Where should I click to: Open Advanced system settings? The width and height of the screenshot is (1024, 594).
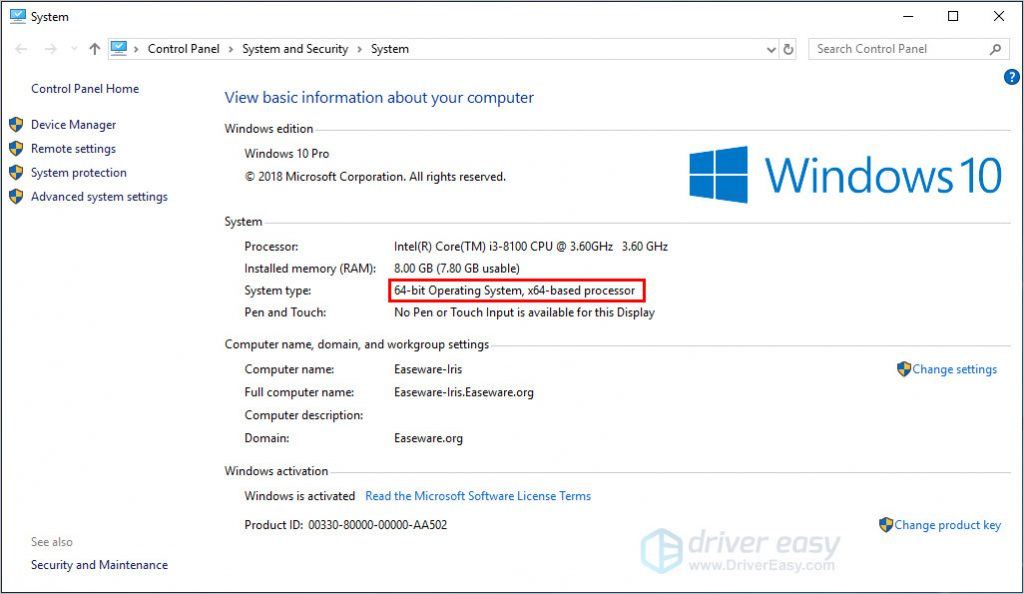(x=99, y=197)
